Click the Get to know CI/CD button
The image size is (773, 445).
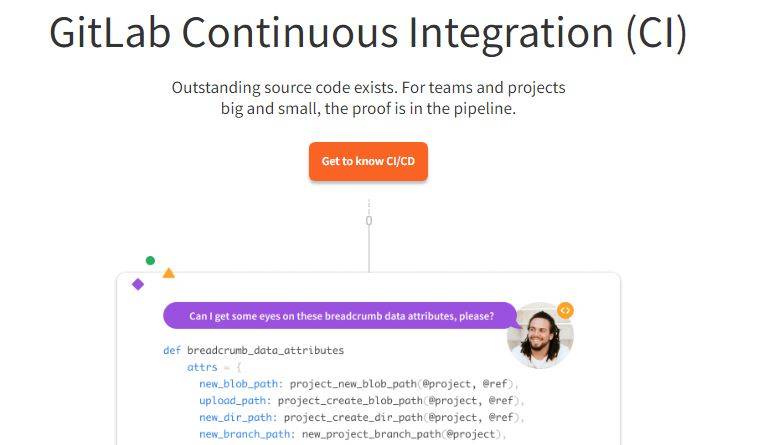[368, 161]
